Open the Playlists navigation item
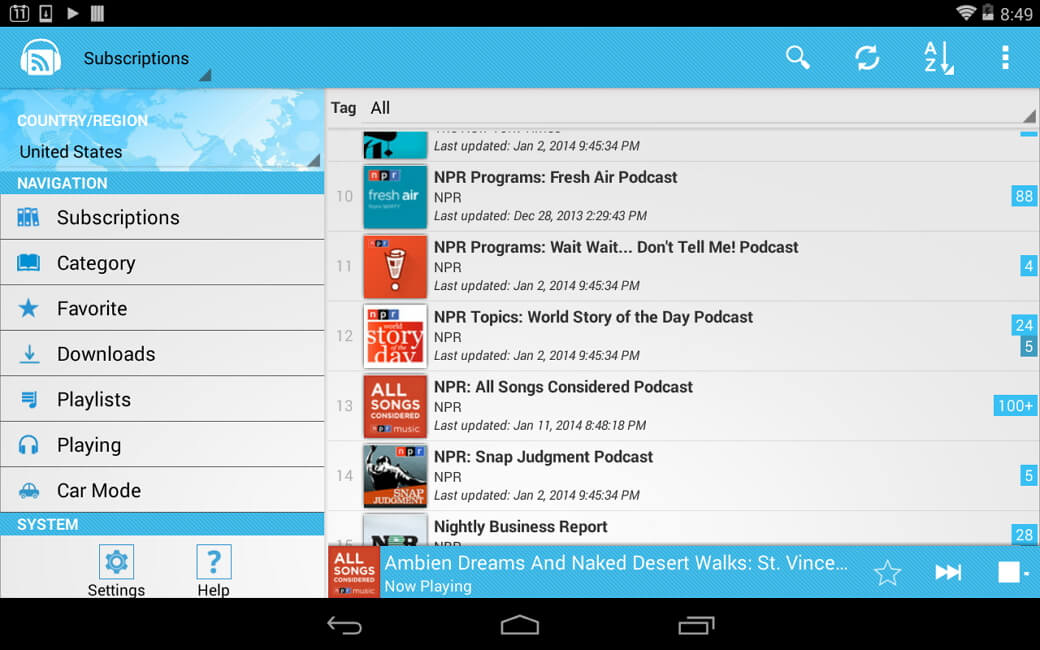 (x=162, y=399)
